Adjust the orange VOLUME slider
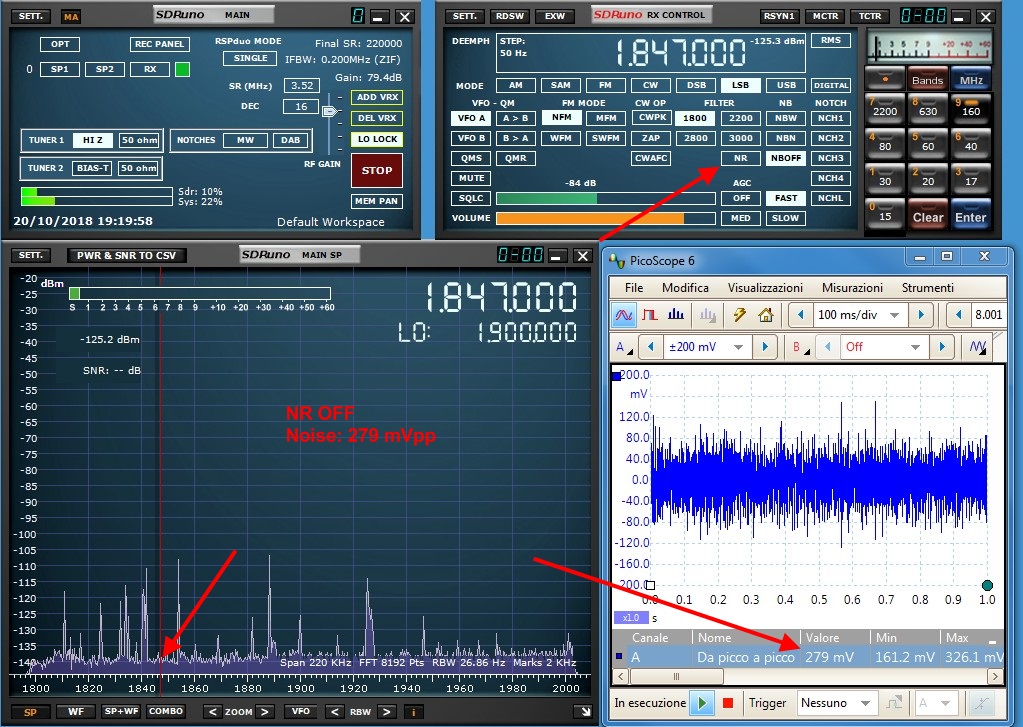The height and width of the screenshot is (727, 1023). [x=605, y=219]
